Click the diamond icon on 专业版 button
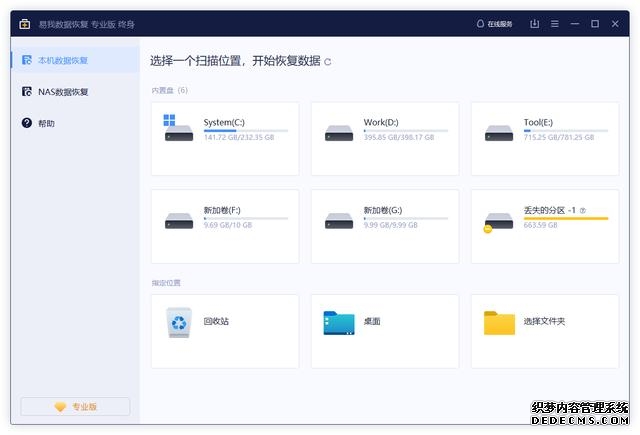This screenshot has height=435, width=640. click(x=60, y=407)
